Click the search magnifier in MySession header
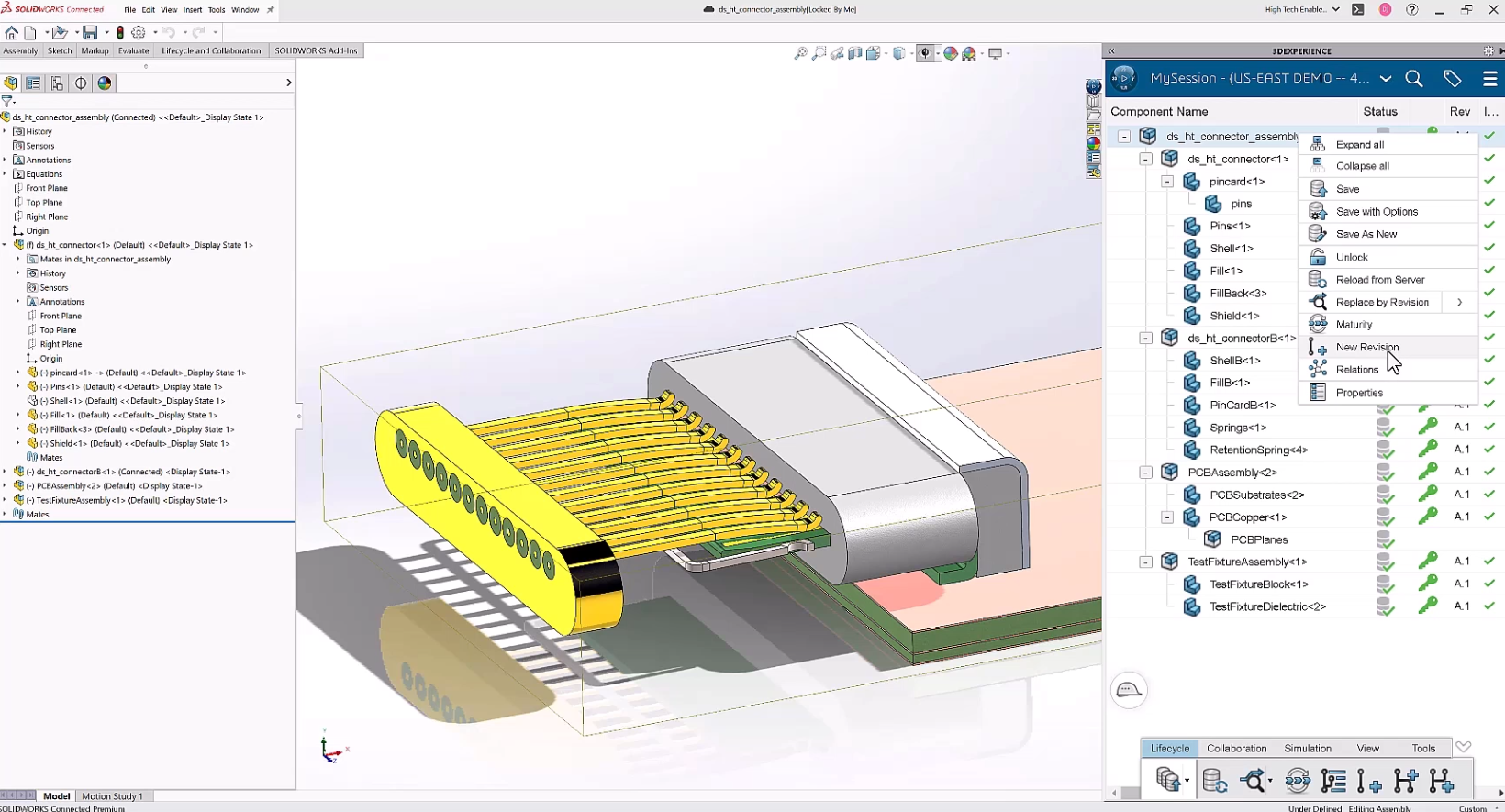This screenshot has width=1505, height=812. pos(1414,79)
